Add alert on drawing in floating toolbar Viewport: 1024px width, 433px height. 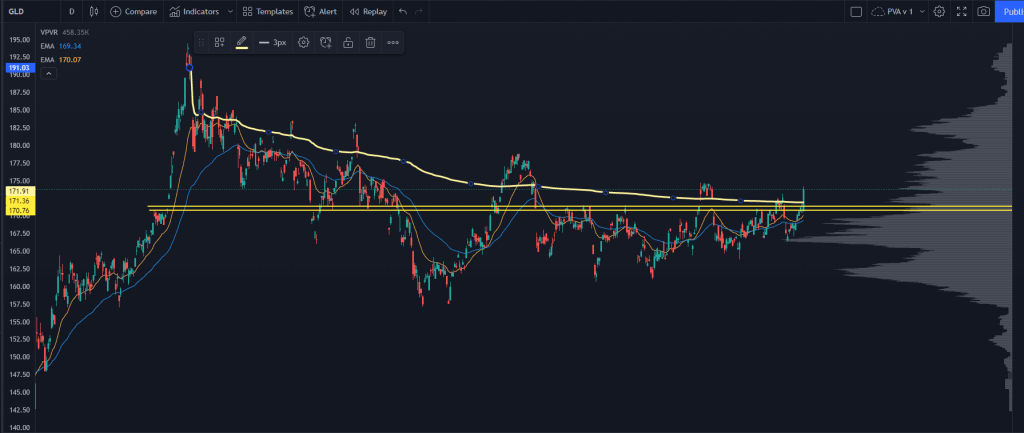pyautogui.click(x=326, y=42)
